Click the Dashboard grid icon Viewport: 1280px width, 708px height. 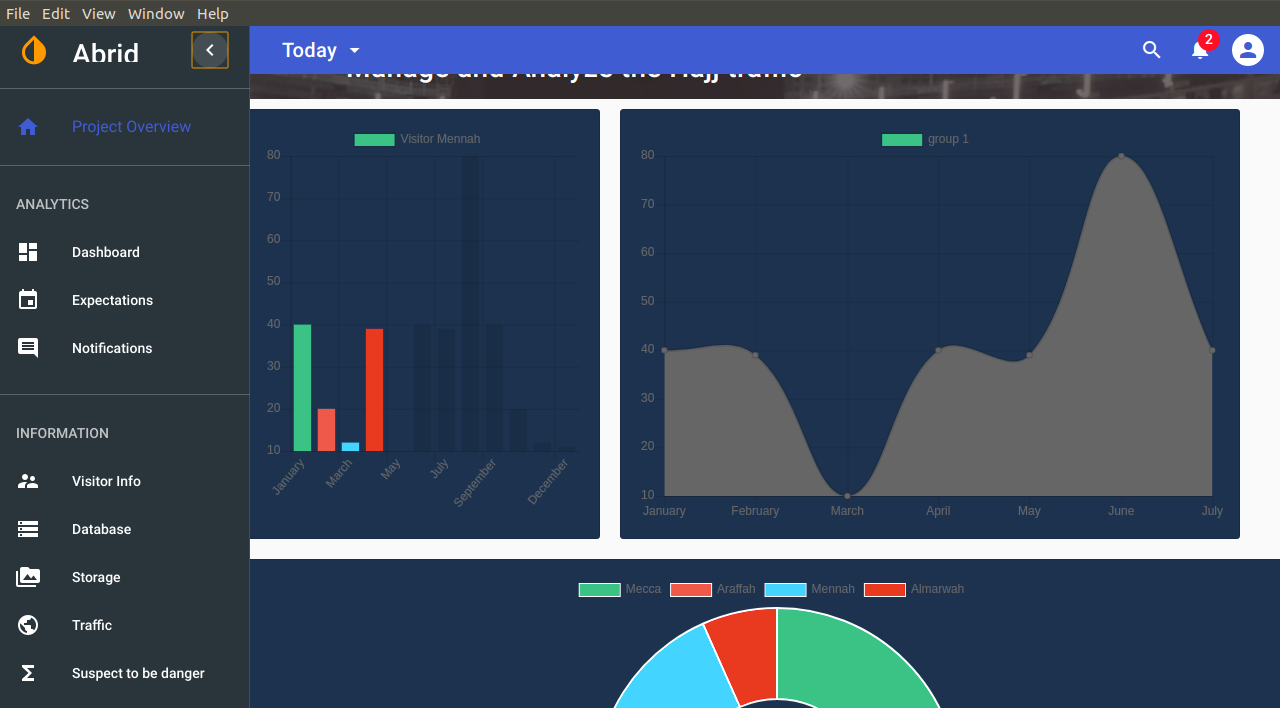point(28,252)
